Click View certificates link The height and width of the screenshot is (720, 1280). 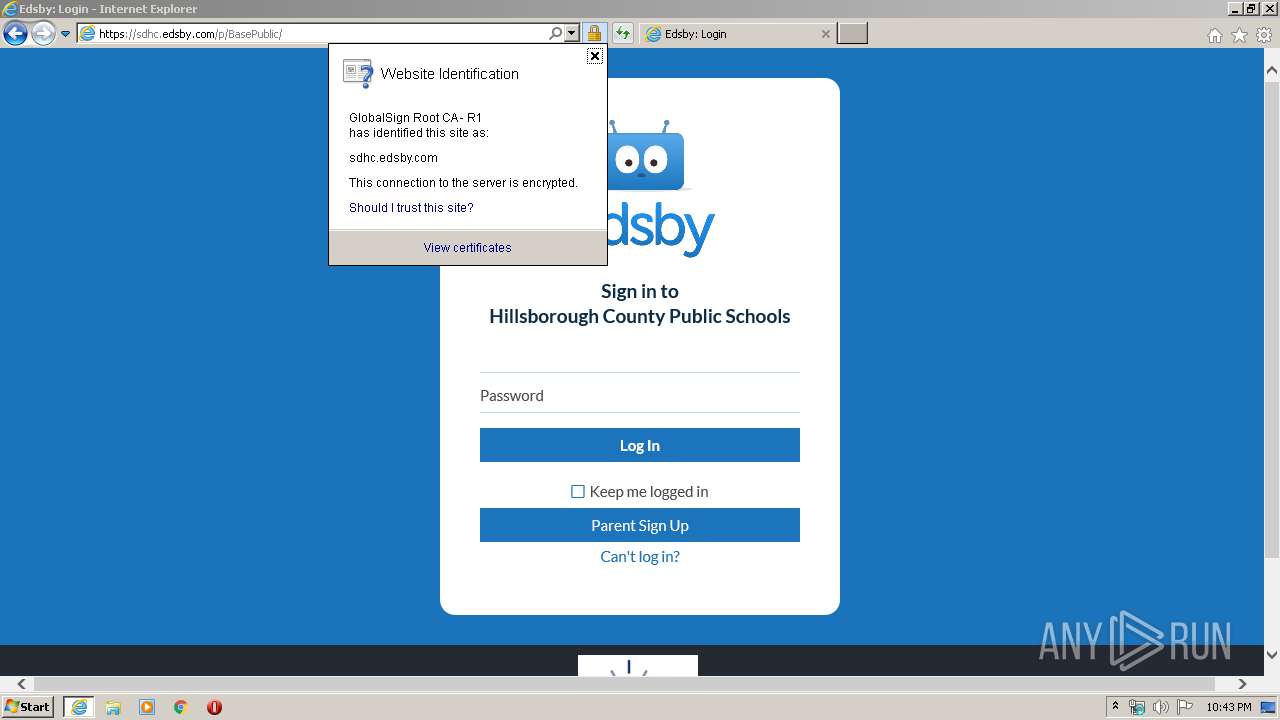pyautogui.click(x=467, y=248)
